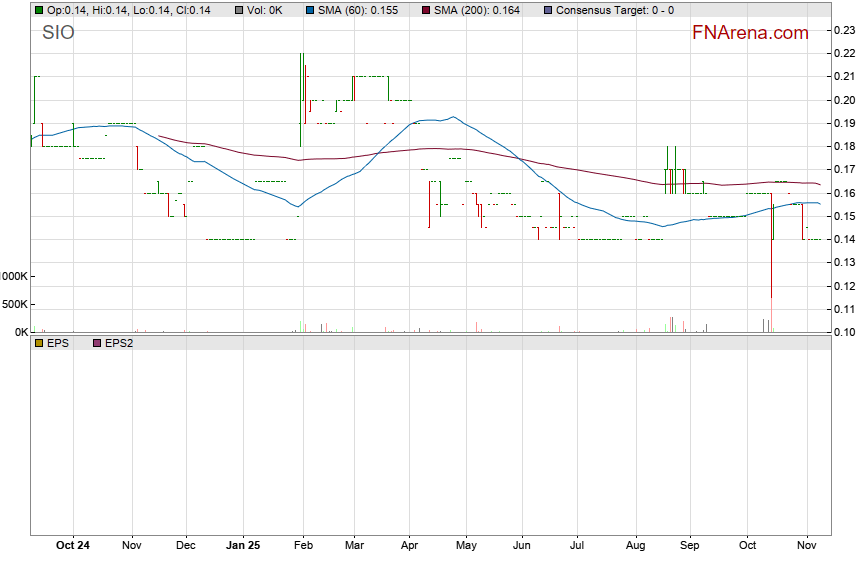Screen dimensions: 859x566
Task: Click the yellow EPS legend square
Action: [39, 343]
